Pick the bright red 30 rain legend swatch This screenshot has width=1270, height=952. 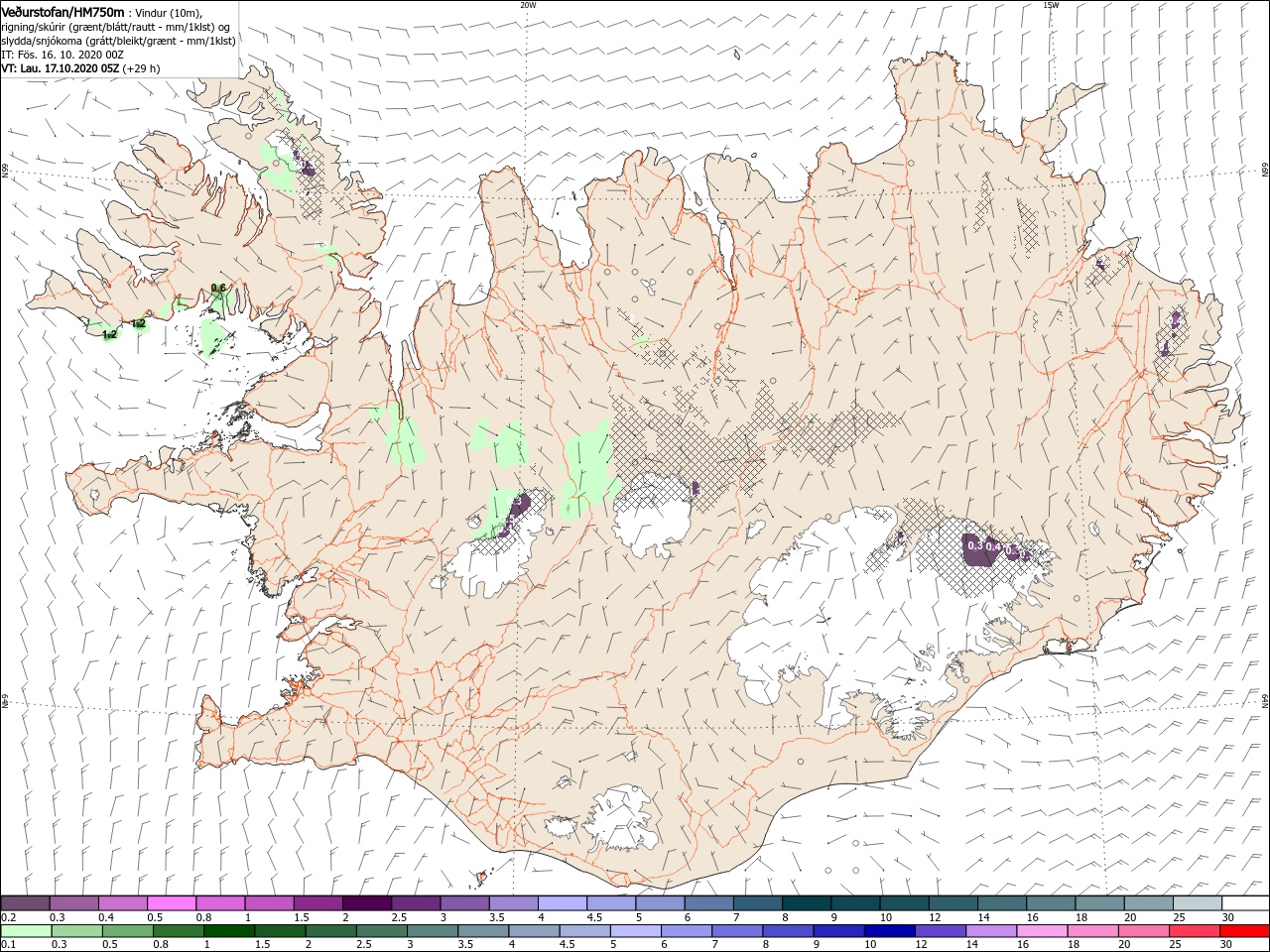click(x=1244, y=931)
